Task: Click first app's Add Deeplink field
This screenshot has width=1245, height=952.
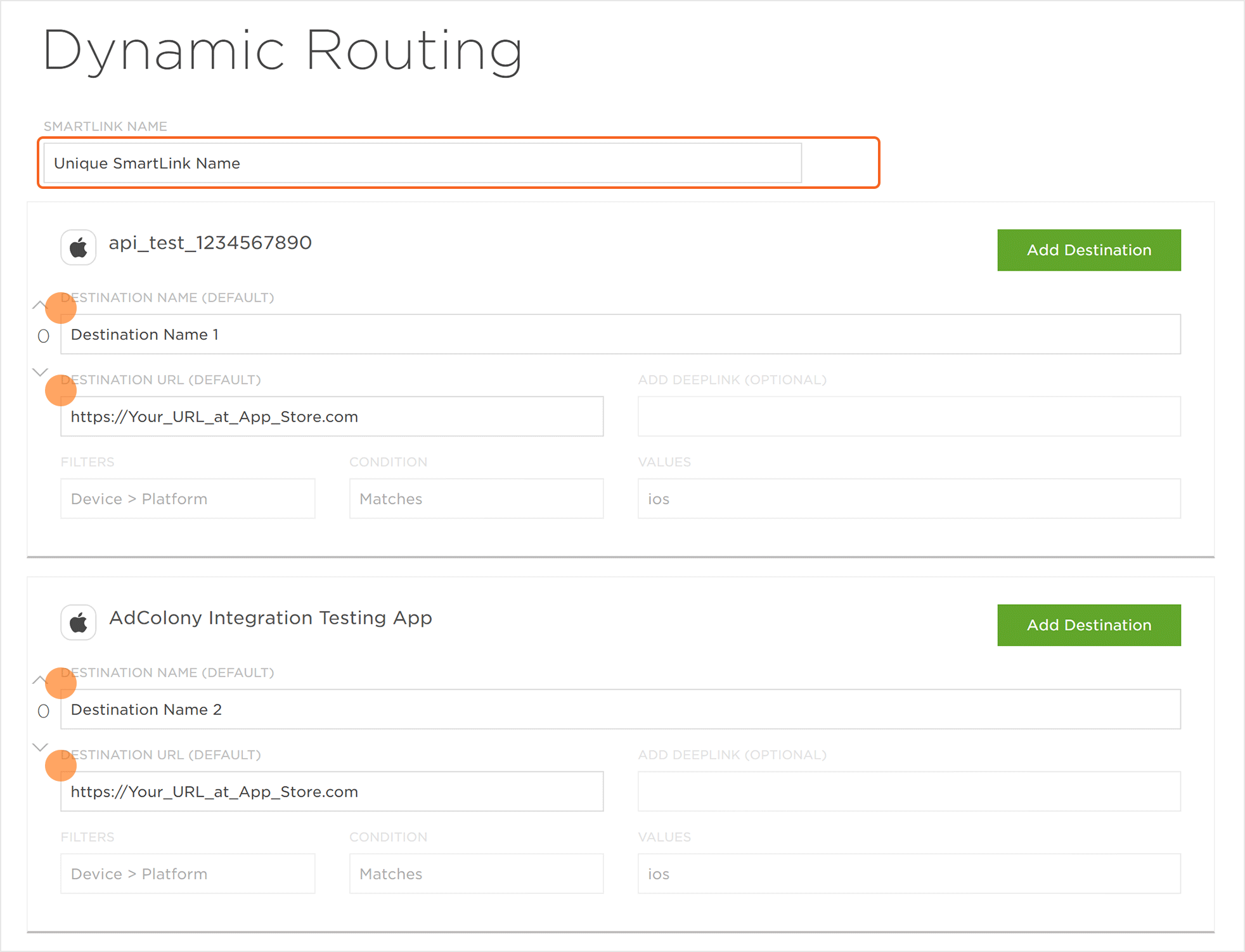Action: 908,417
